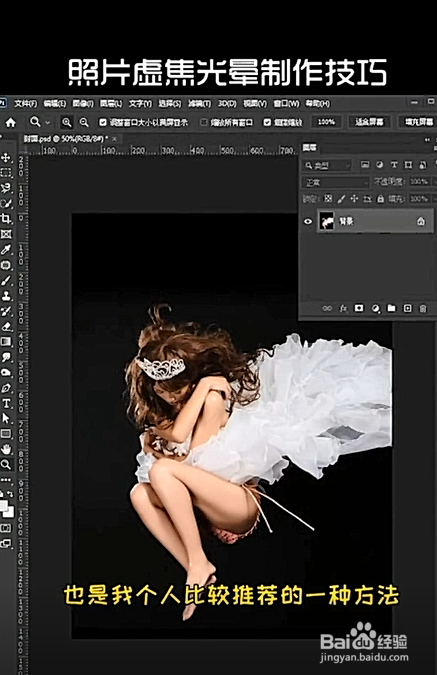Filter layers by adjustment layers
Image resolution: width=437 pixels, height=675 pixels.
tap(379, 165)
